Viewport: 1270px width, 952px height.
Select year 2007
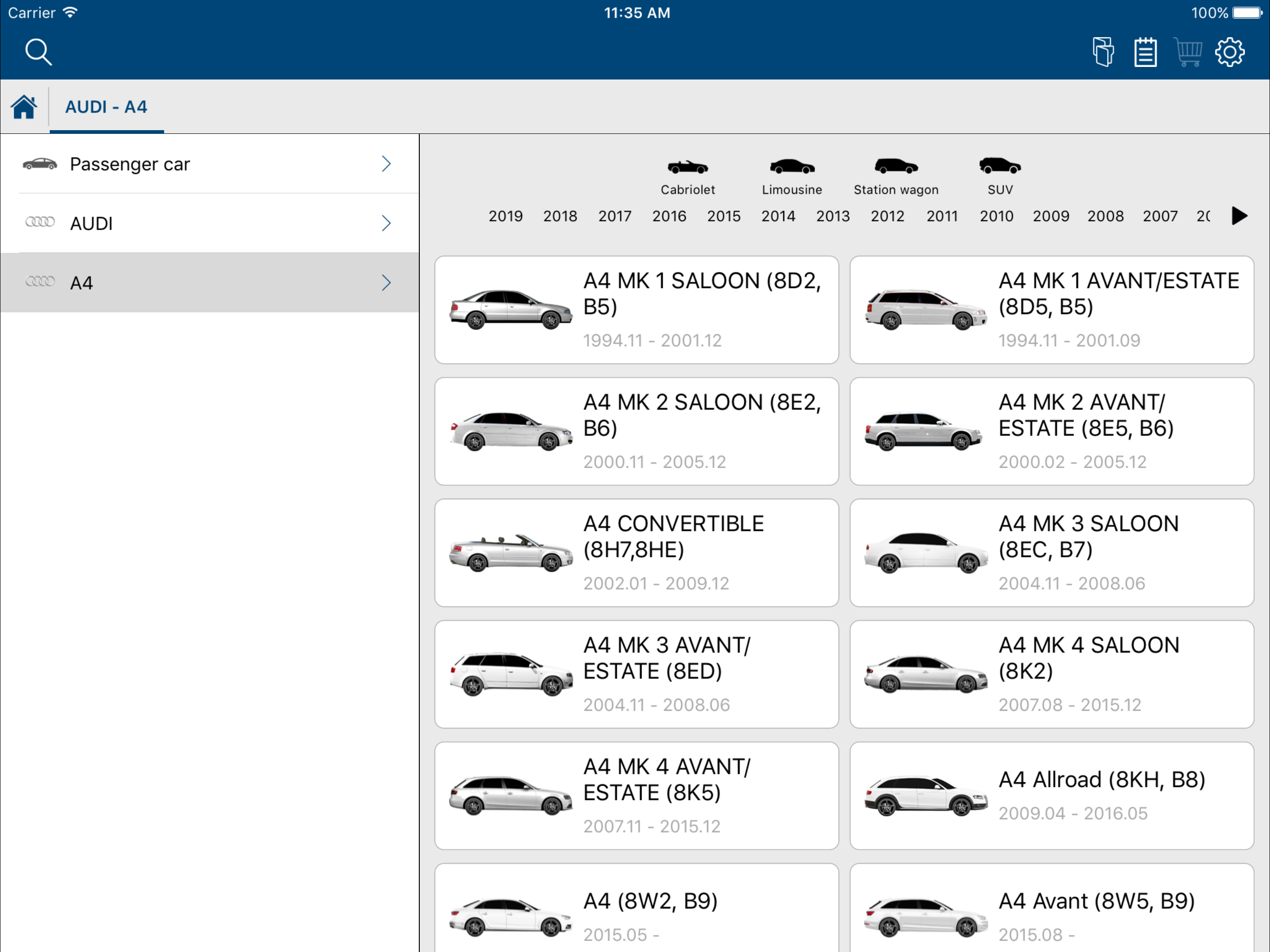tap(1160, 217)
